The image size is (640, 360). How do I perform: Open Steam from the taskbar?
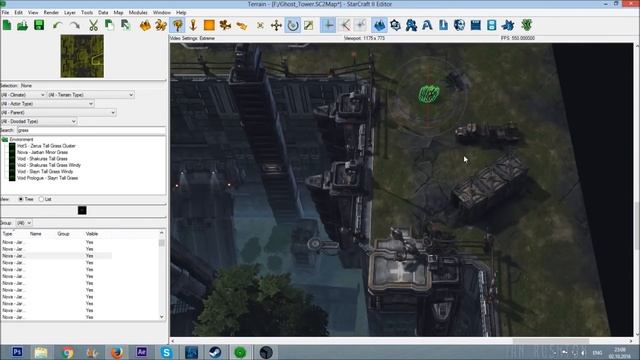click(215, 352)
